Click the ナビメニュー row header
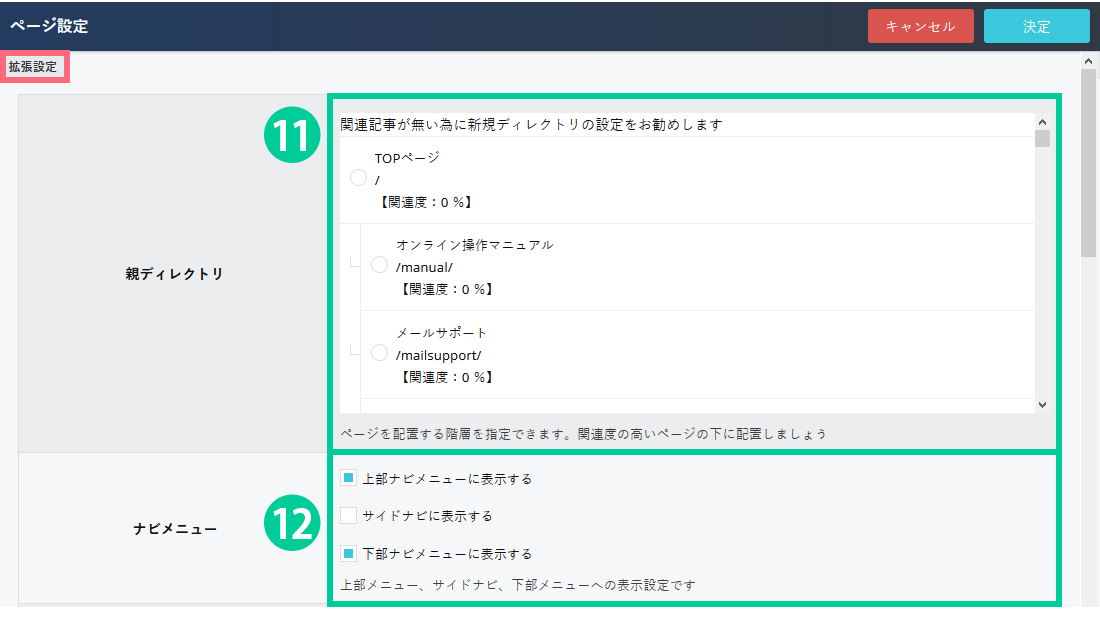The width and height of the screenshot is (1100, 622). (174, 529)
